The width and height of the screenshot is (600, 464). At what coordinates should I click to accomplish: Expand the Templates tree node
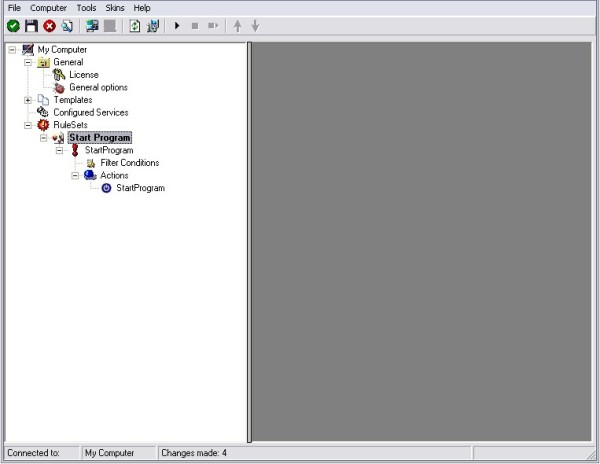point(28,100)
